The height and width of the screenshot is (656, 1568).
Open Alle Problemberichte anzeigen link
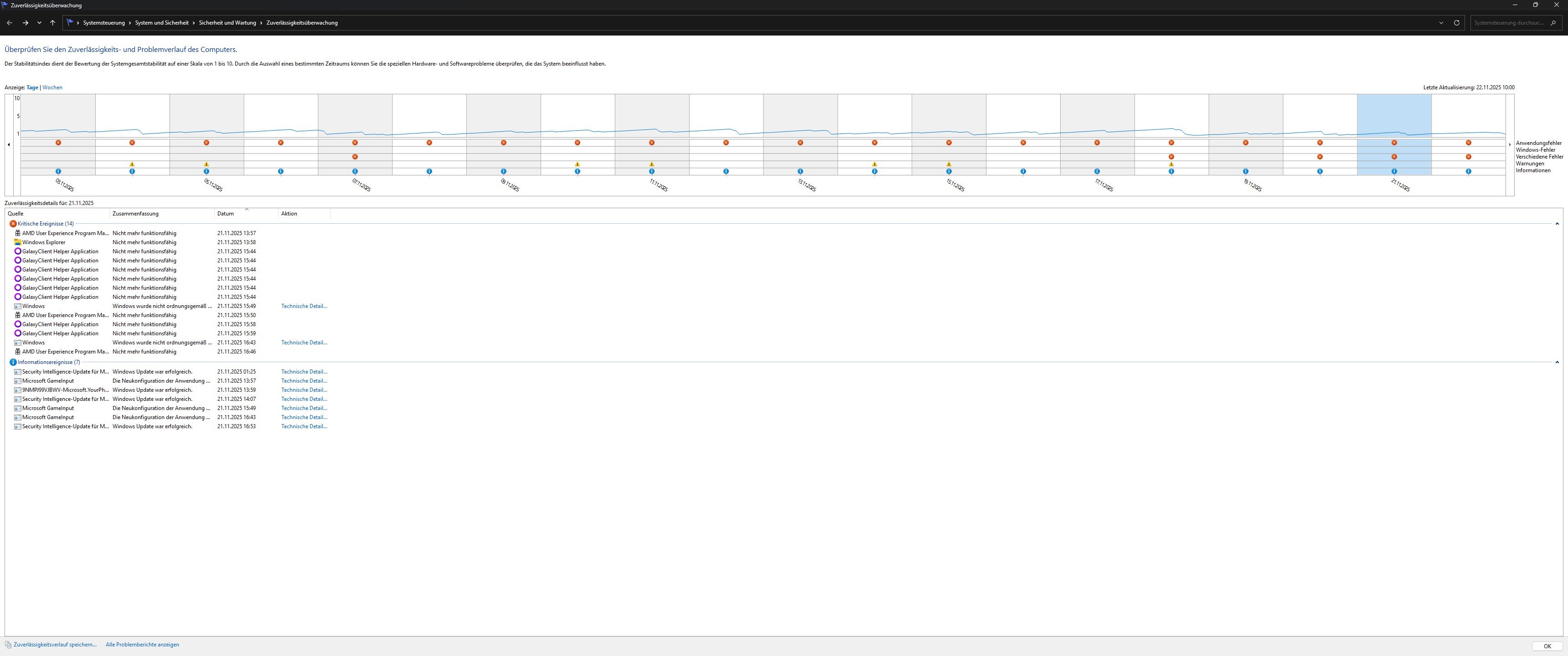(x=142, y=645)
